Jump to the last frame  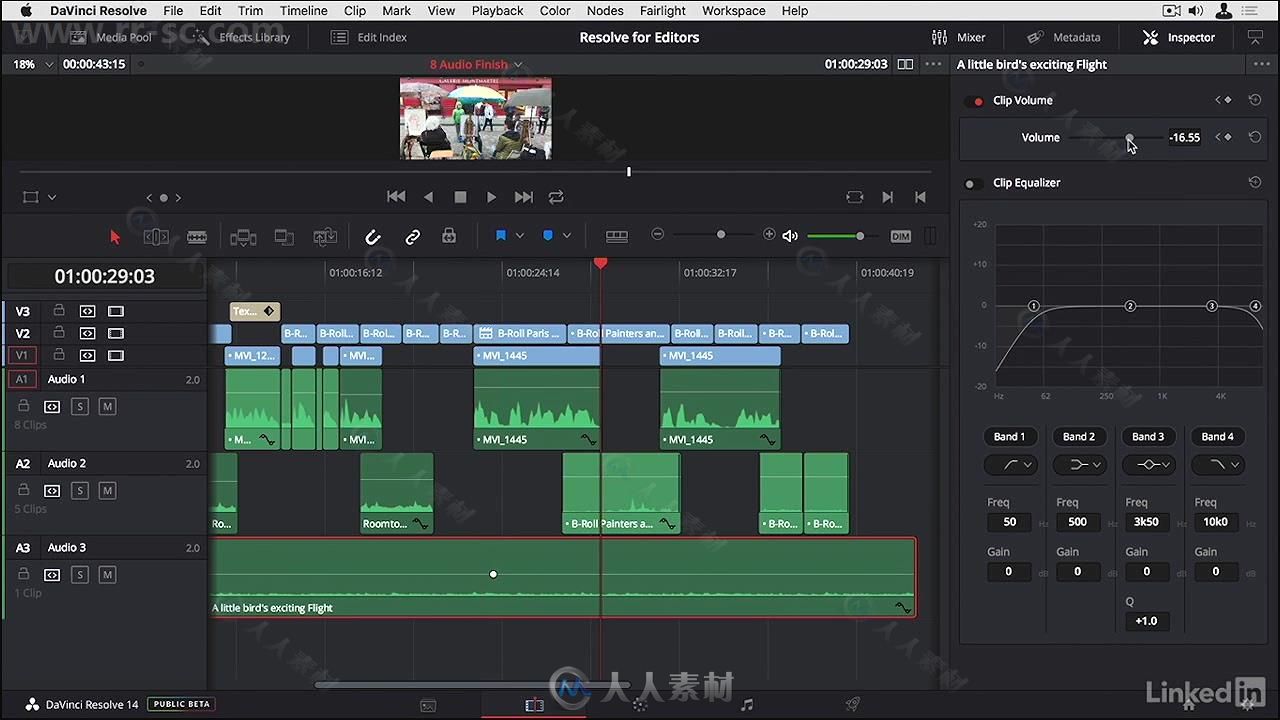pos(523,197)
